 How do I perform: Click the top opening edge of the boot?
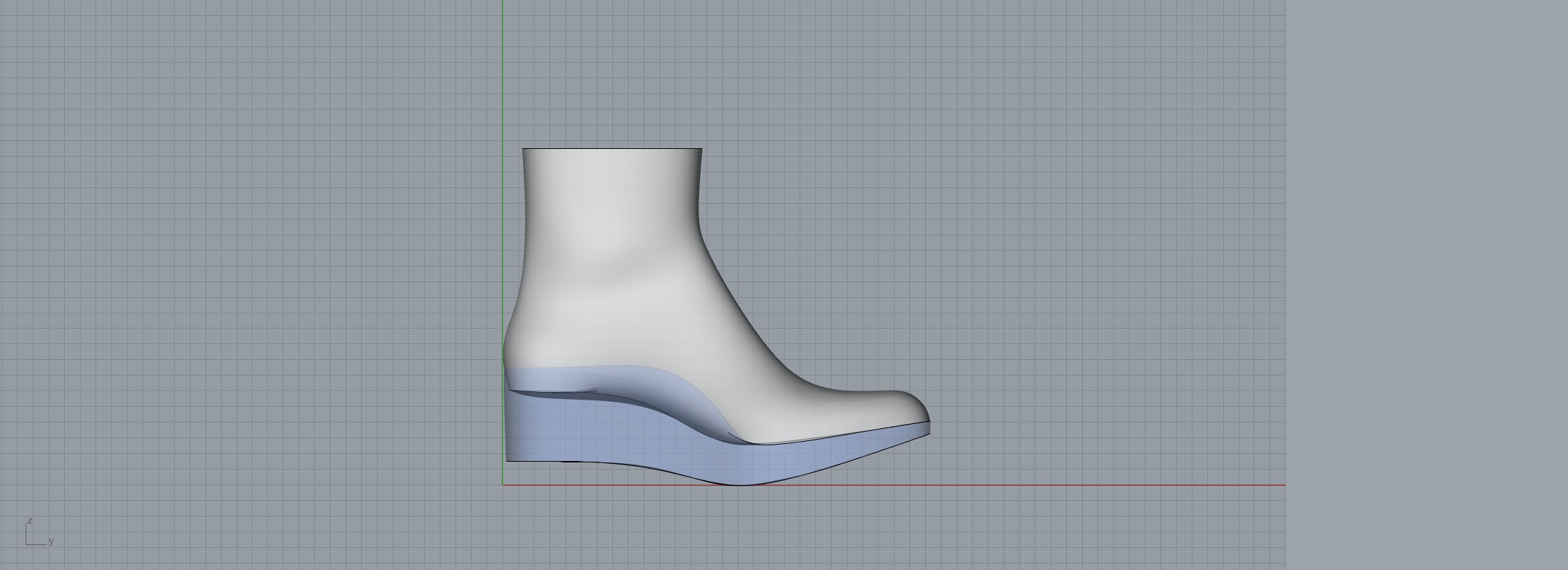612,149
